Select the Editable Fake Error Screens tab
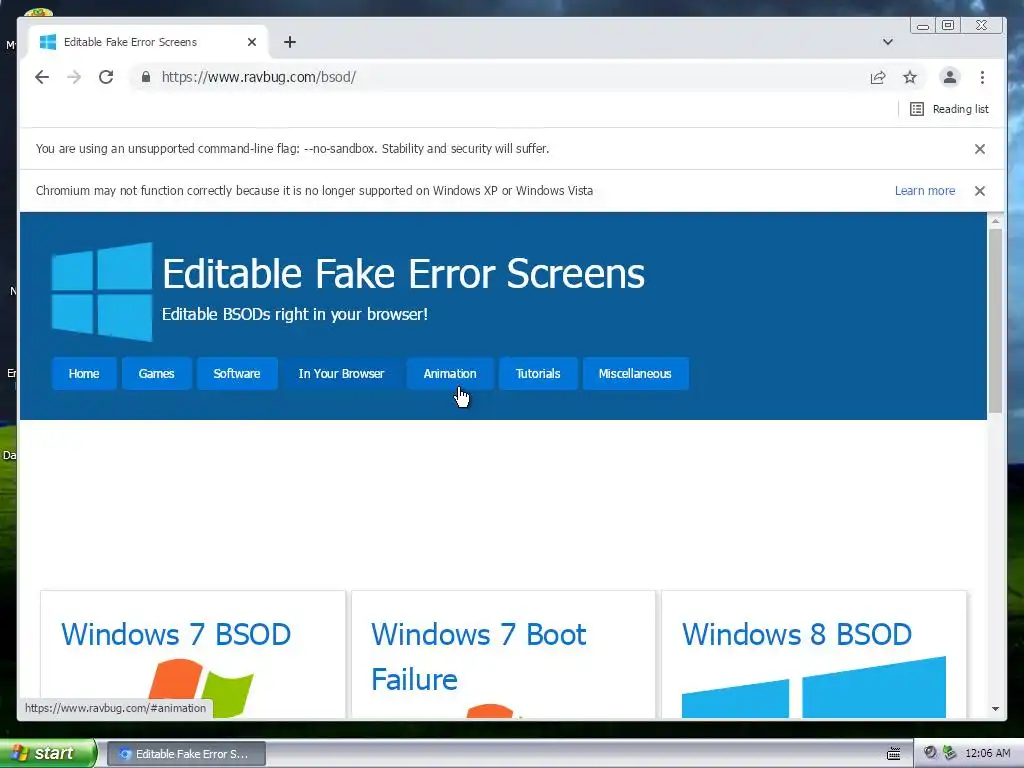 [148, 42]
